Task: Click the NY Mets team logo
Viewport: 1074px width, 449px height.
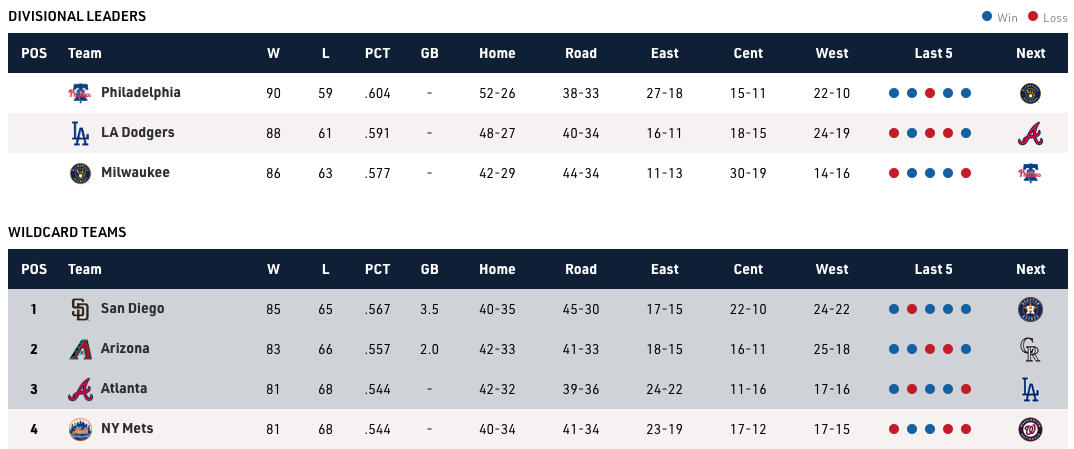Action: (80, 429)
